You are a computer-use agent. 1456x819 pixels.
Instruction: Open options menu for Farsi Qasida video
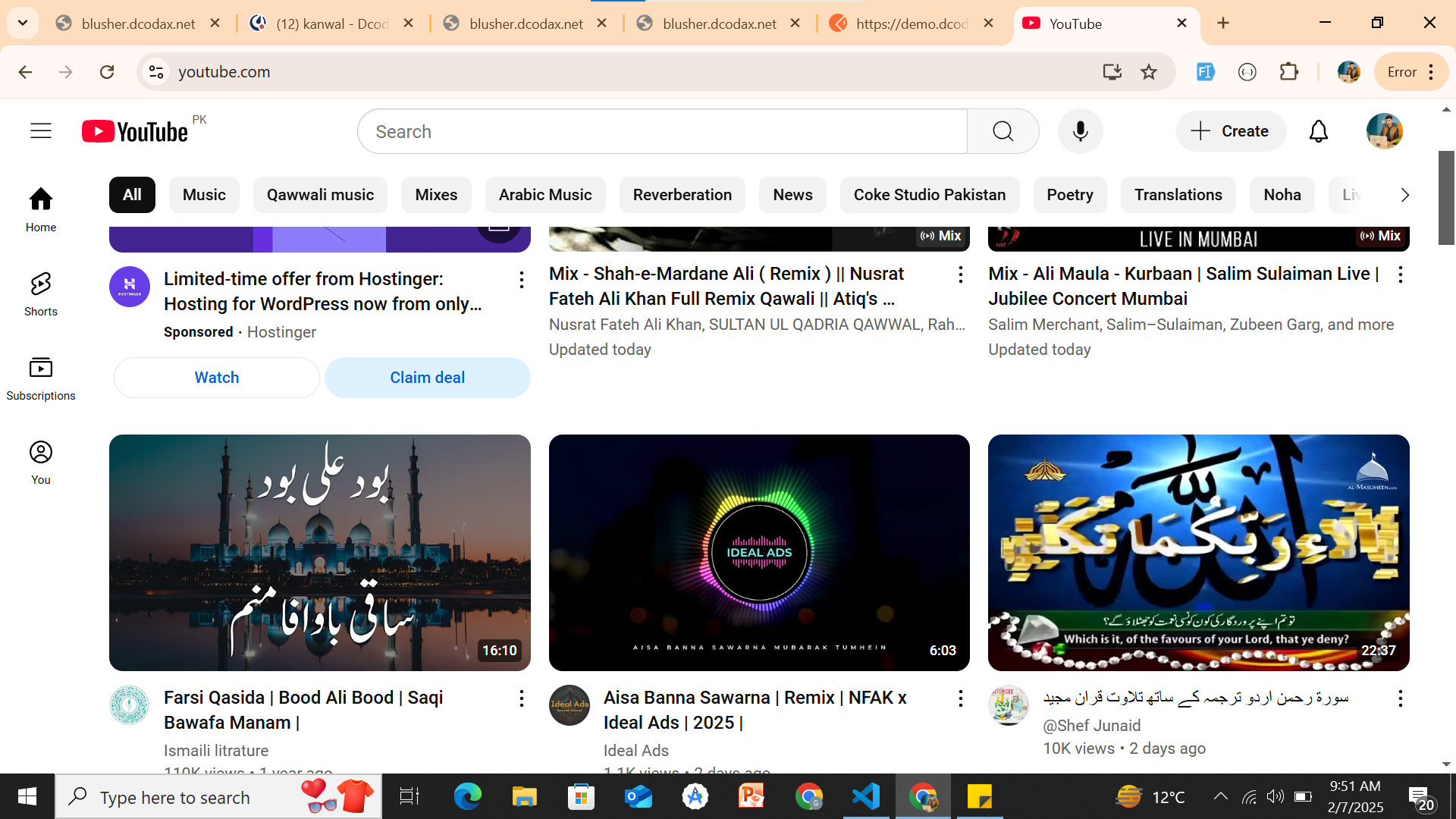pos(521,698)
